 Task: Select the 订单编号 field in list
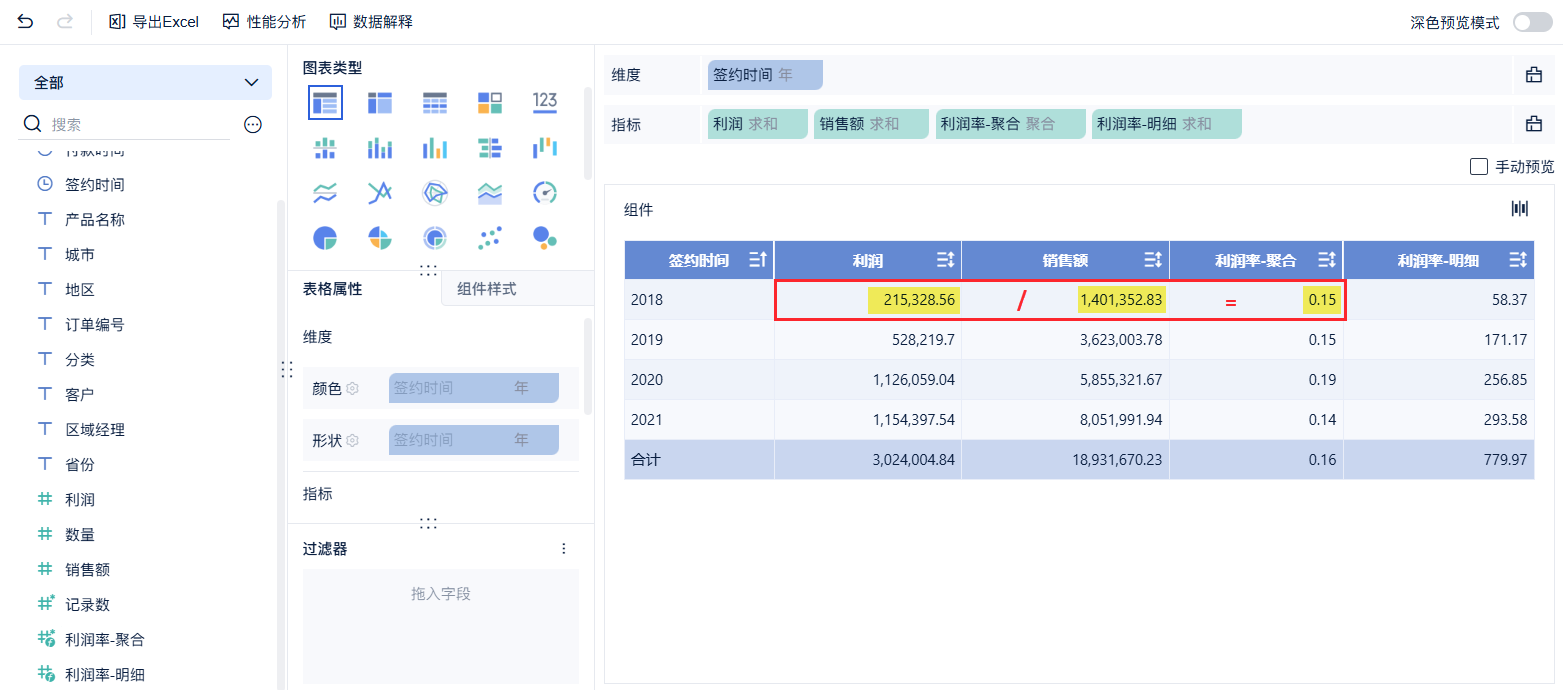pos(95,325)
